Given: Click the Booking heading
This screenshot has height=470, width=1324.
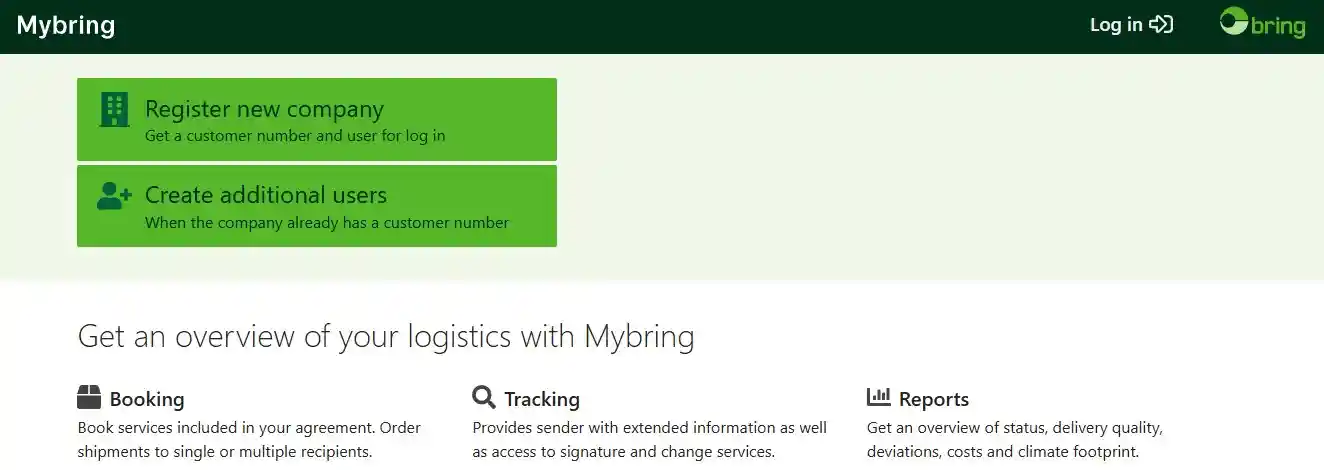Looking at the screenshot, I should coord(147,399).
